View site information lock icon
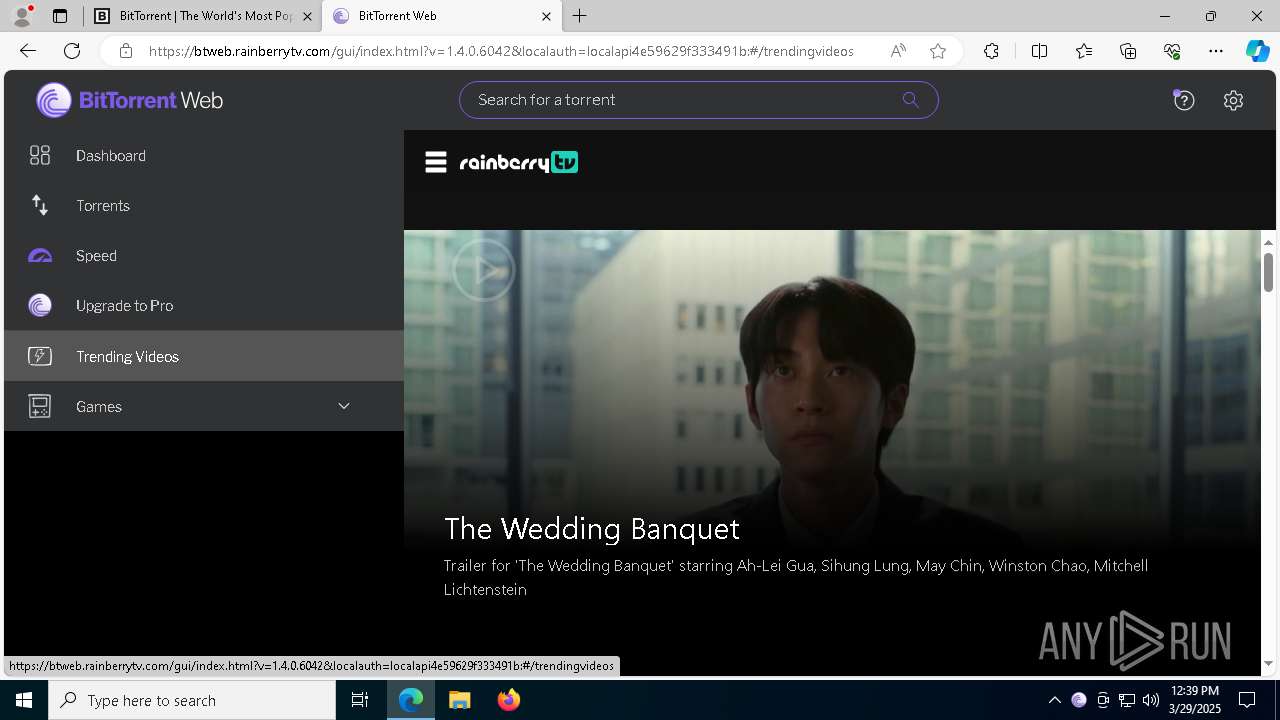This screenshot has width=1280, height=720. click(125, 51)
